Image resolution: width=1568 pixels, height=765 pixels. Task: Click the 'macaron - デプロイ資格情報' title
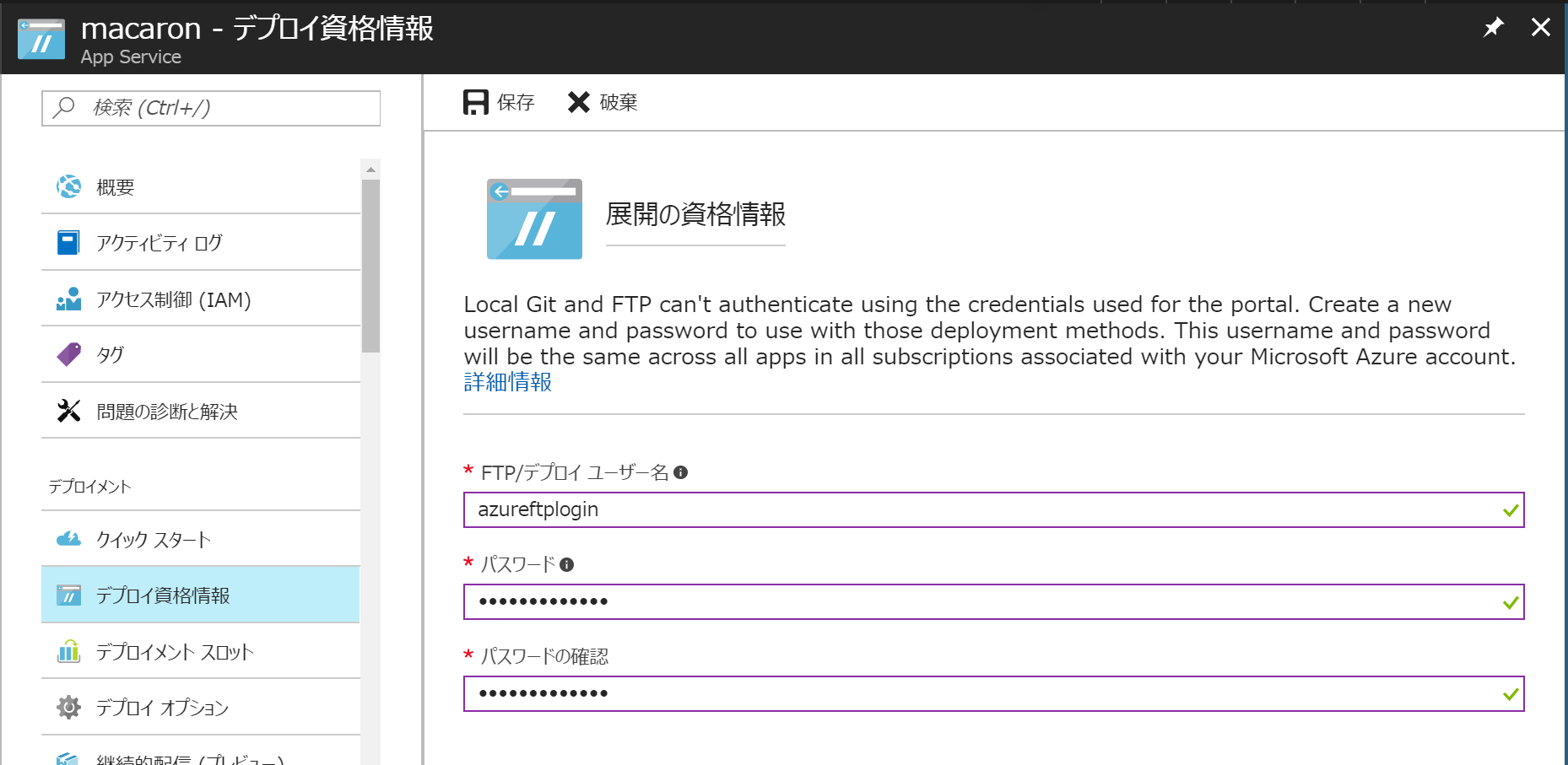coord(257,28)
